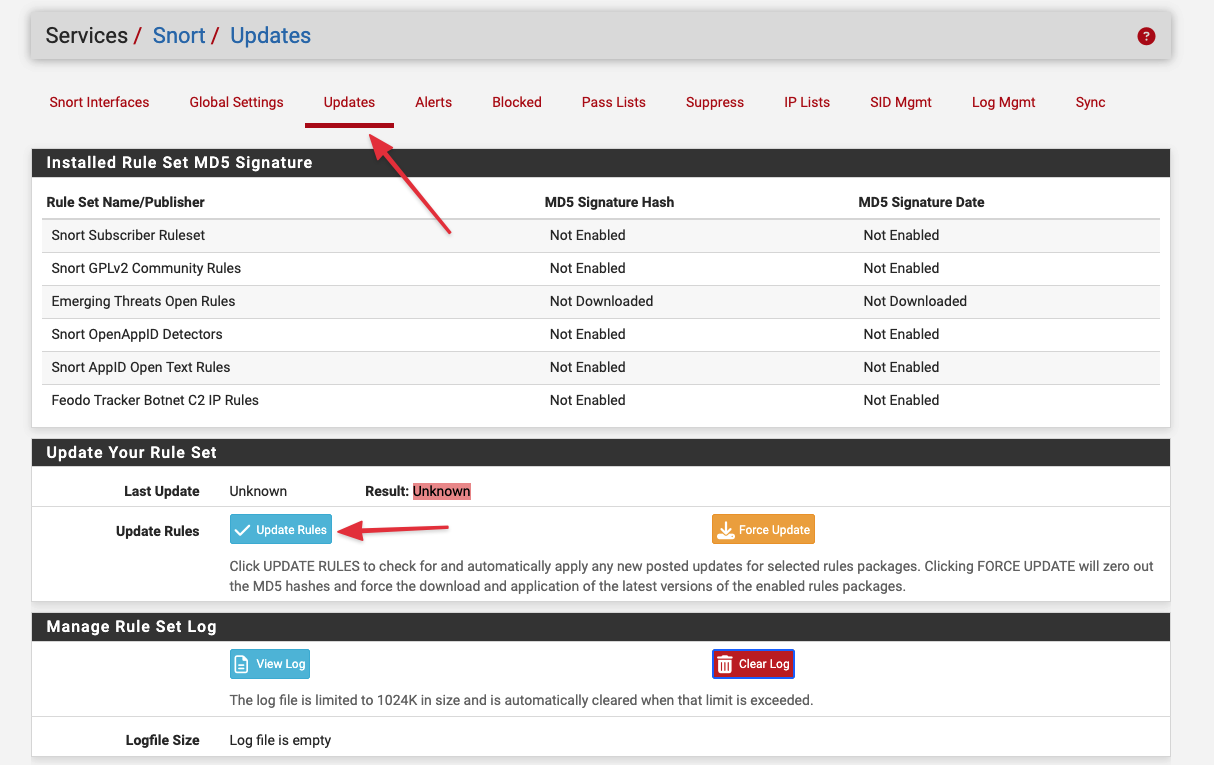This screenshot has height=765, width=1214.
Task: Select the Updates tab
Action: click(x=349, y=102)
